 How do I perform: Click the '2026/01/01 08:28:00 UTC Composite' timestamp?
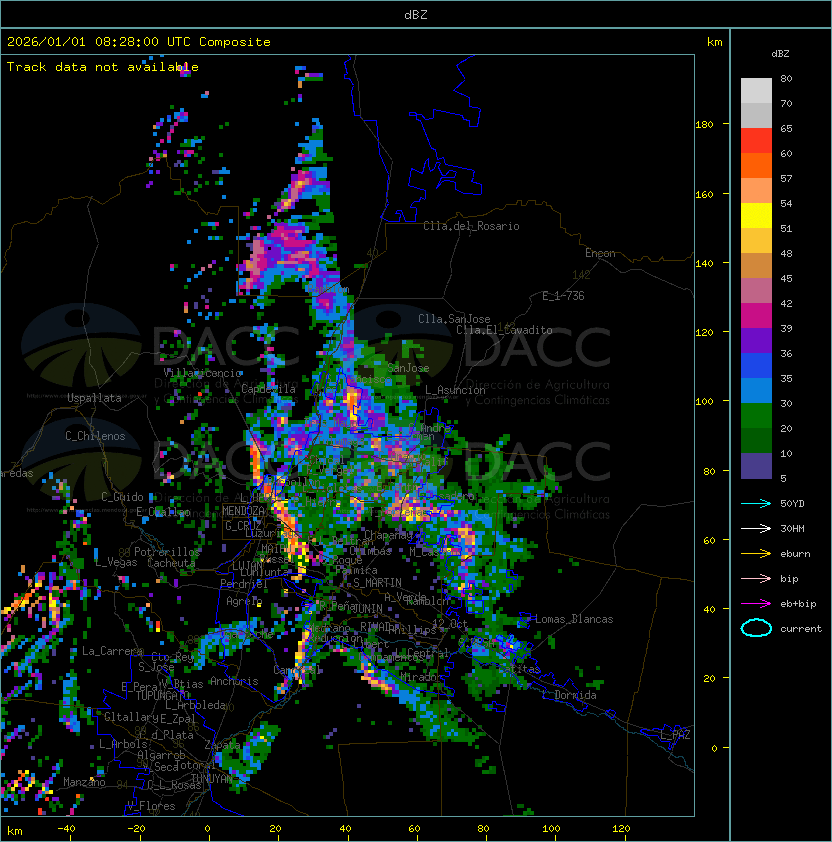pos(139,42)
